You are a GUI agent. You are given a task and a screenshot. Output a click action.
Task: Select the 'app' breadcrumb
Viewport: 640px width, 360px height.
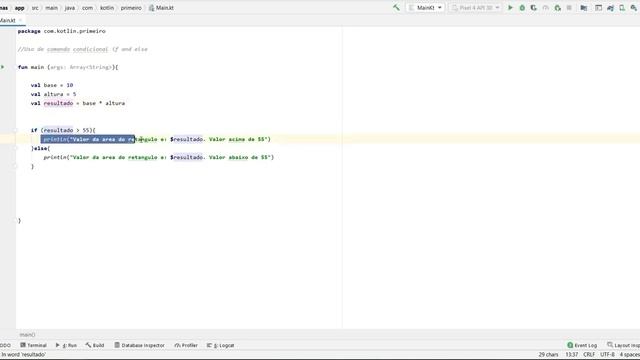click(x=20, y=8)
